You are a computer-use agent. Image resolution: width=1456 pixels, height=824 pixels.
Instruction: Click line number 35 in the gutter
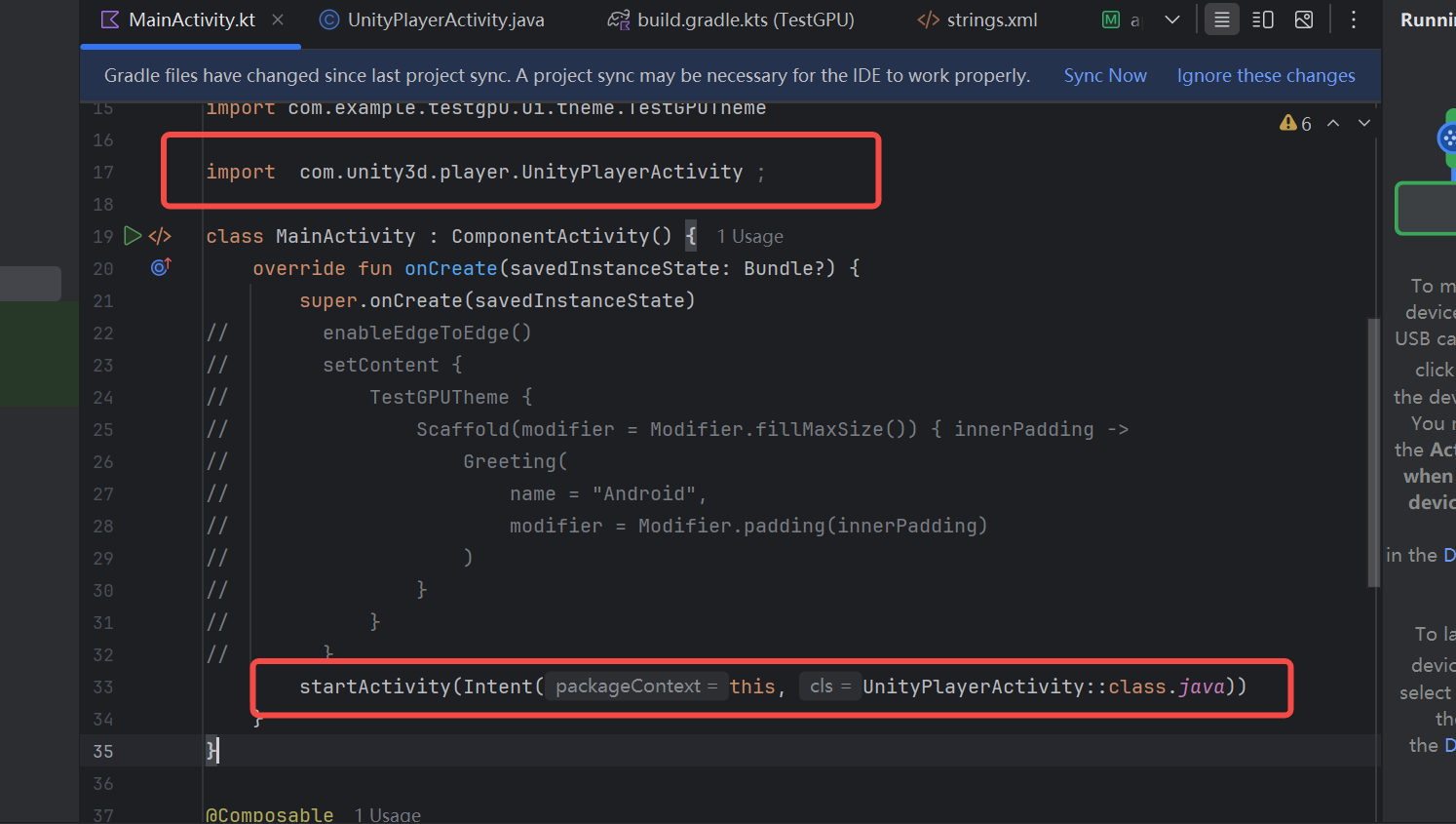103,751
